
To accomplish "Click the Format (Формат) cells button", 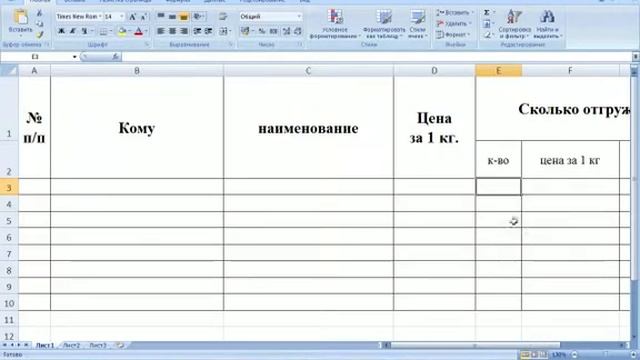I will click(x=453, y=35).
